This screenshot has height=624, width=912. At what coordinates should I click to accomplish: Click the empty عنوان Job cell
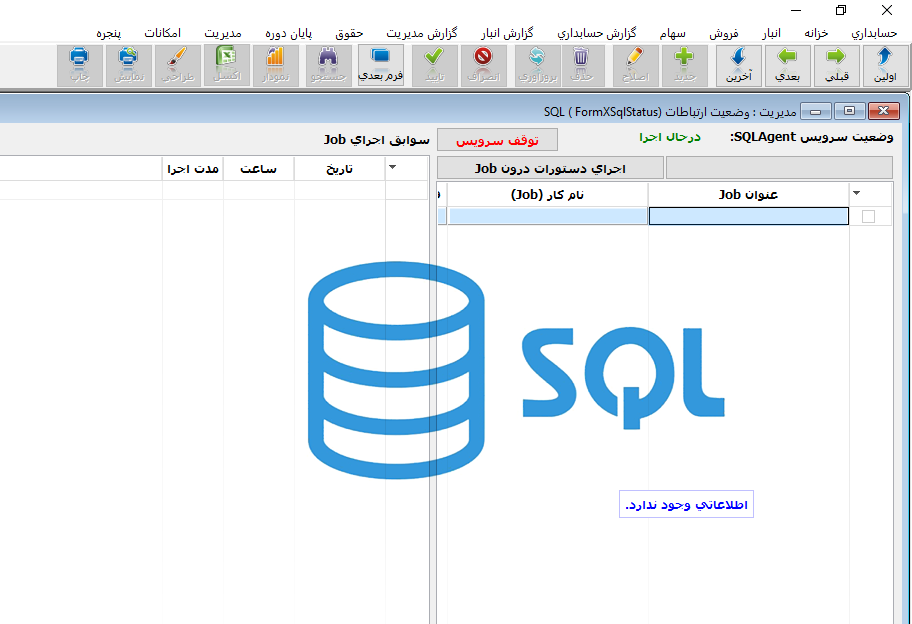(749, 216)
